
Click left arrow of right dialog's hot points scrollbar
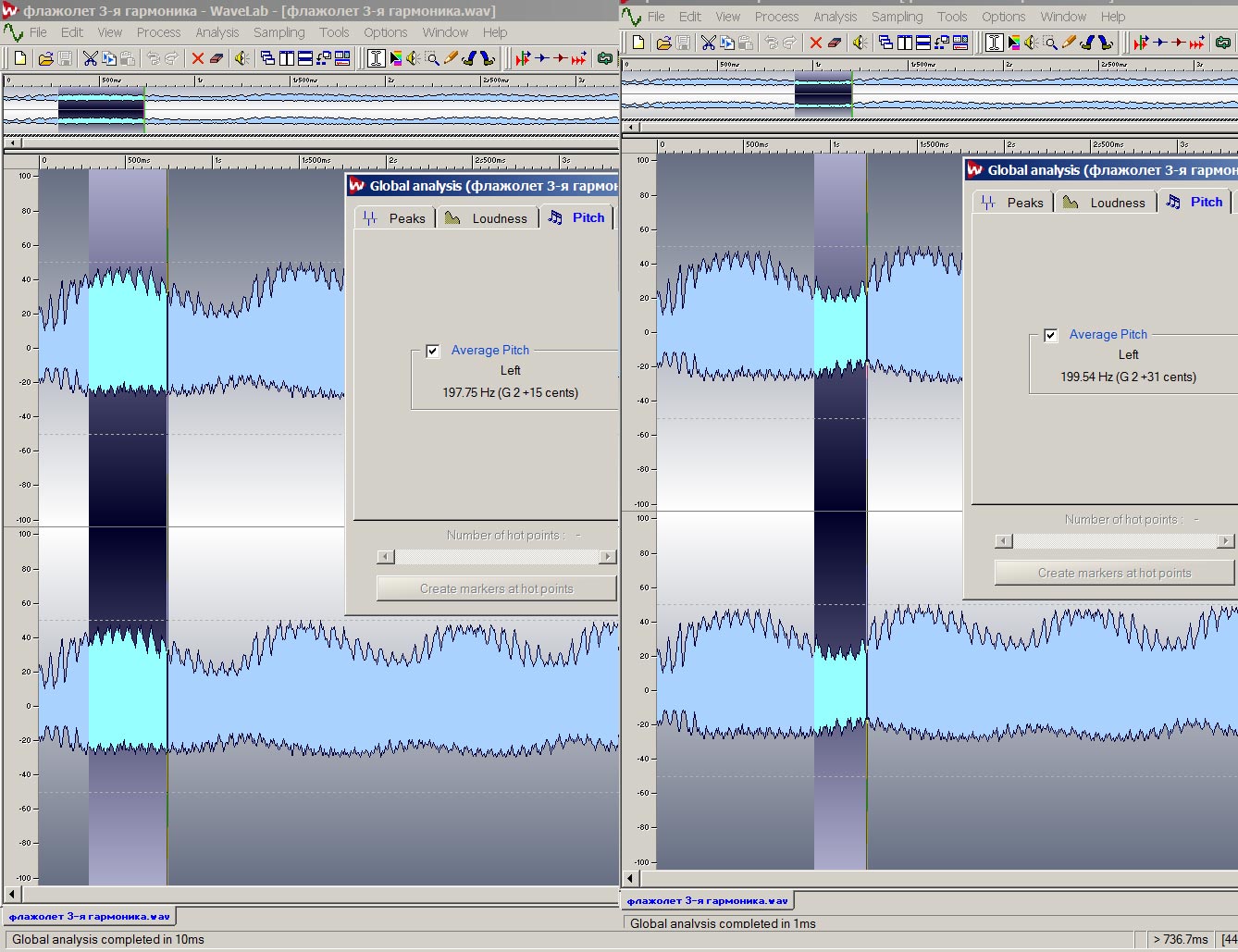point(1004,541)
